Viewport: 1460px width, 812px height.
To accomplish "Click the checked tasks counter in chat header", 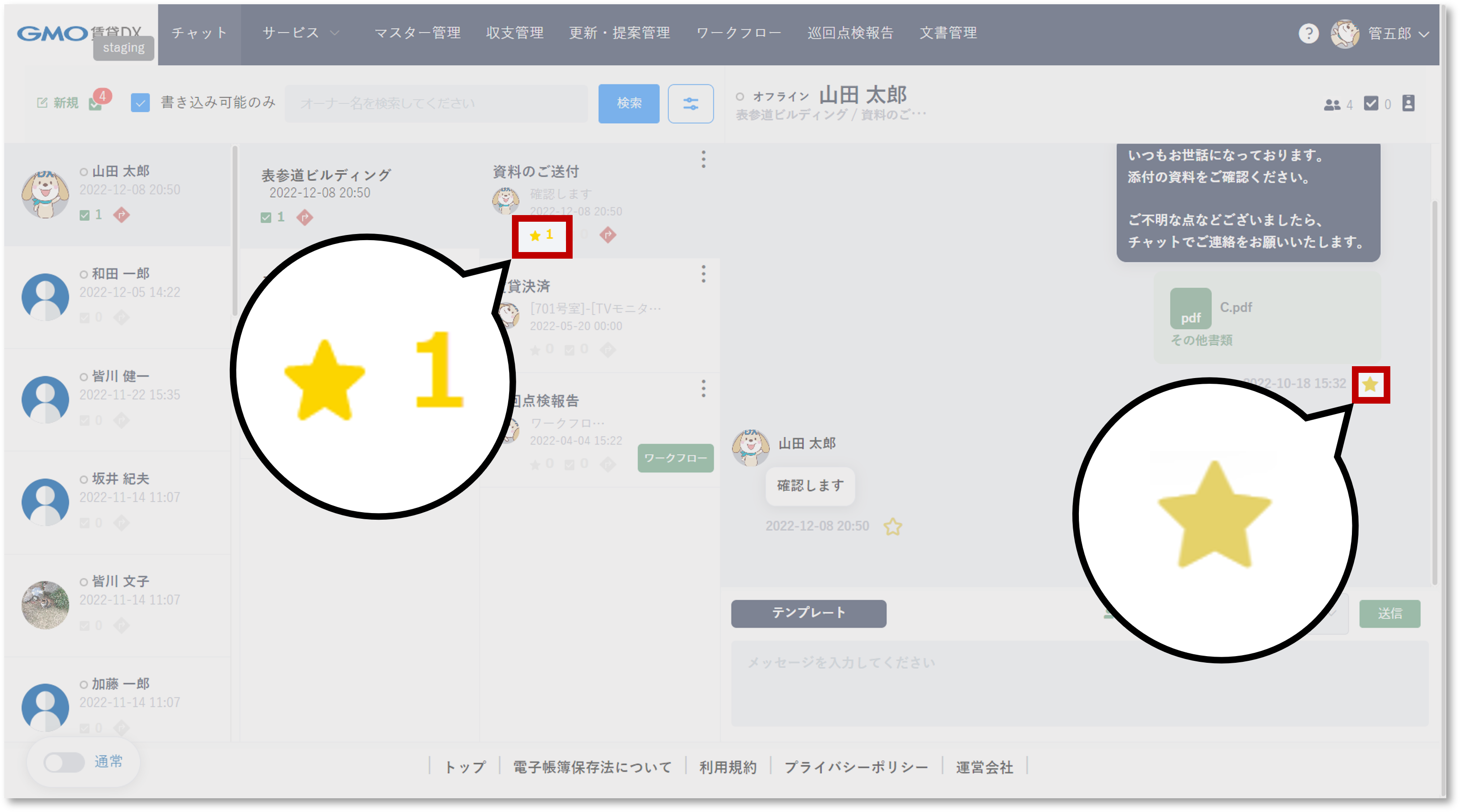I will pyautogui.click(x=1370, y=104).
